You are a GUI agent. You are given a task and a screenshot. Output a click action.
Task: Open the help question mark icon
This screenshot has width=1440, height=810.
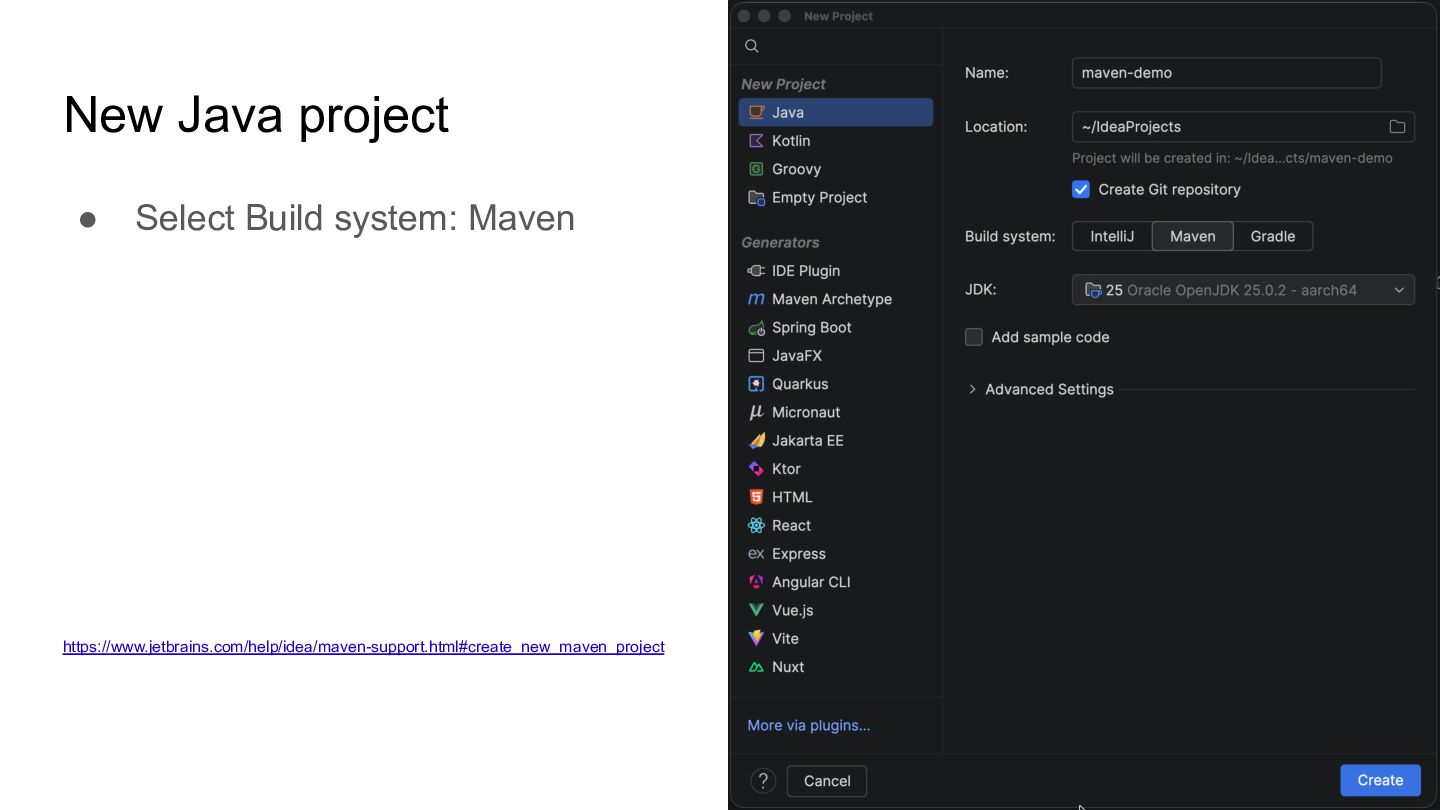tap(763, 781)
